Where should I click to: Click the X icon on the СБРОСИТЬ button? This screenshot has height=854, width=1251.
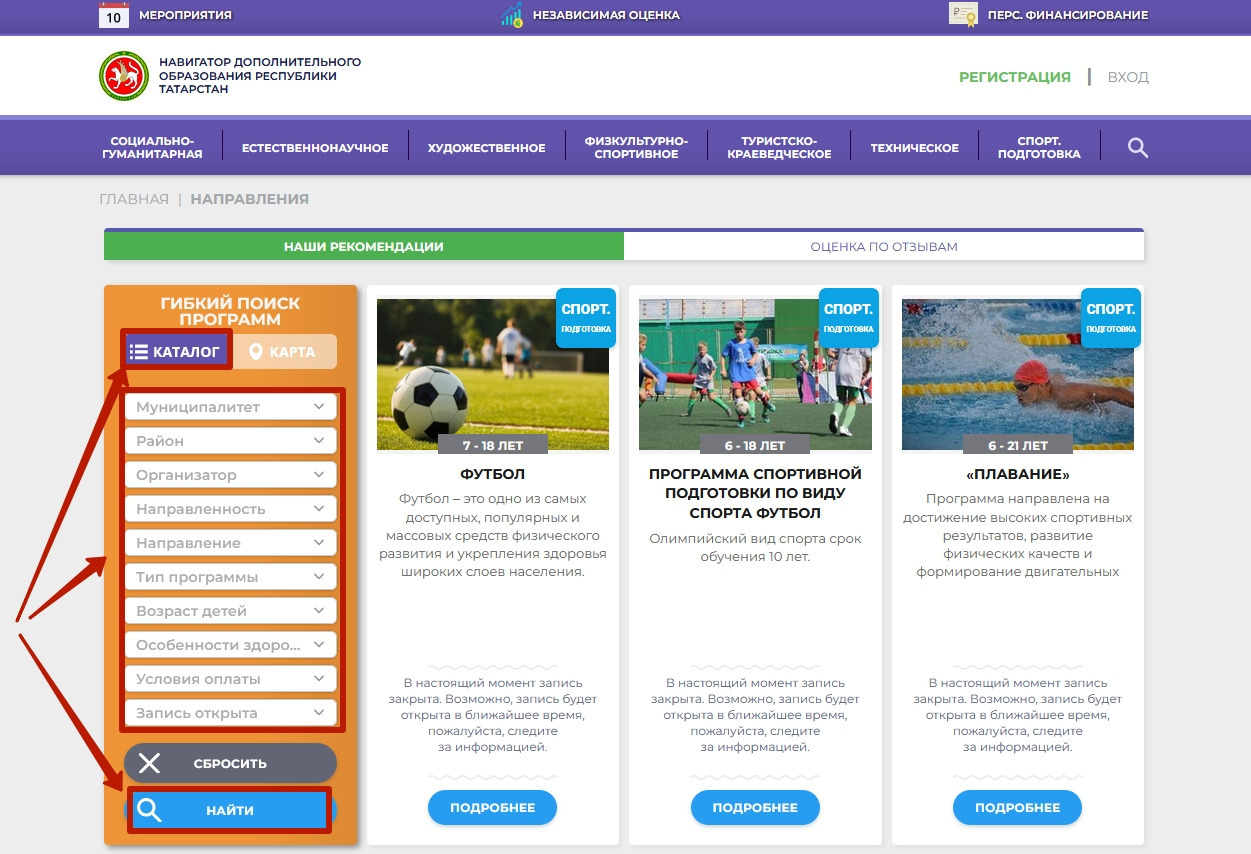[x=151, y=763]
